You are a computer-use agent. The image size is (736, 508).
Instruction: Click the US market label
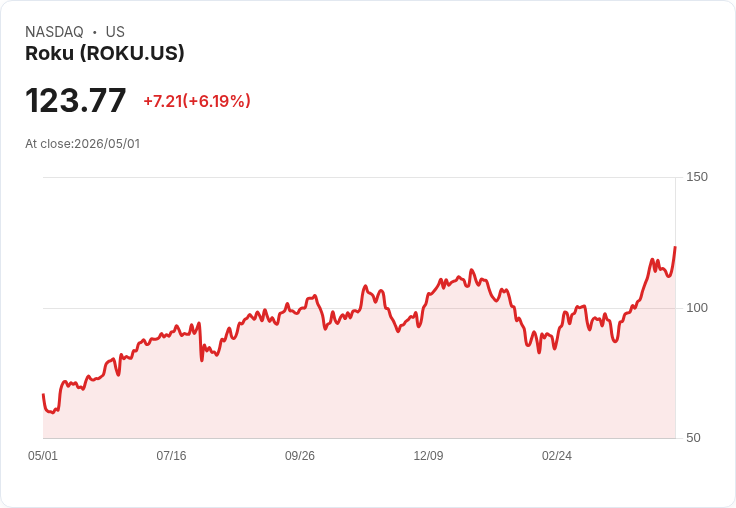coord(115,32)
